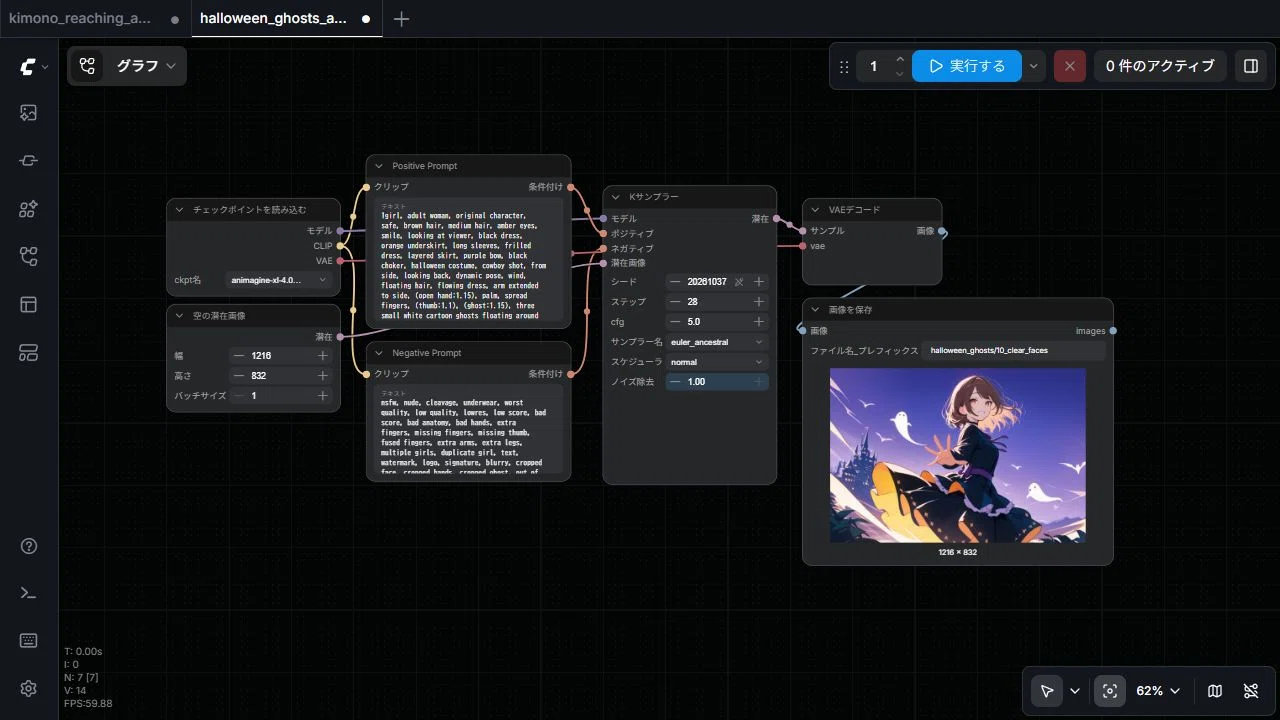Collapse the 空の潜在画像 node
Viewport: 1280px width, 720px height.
click(179, 316)
